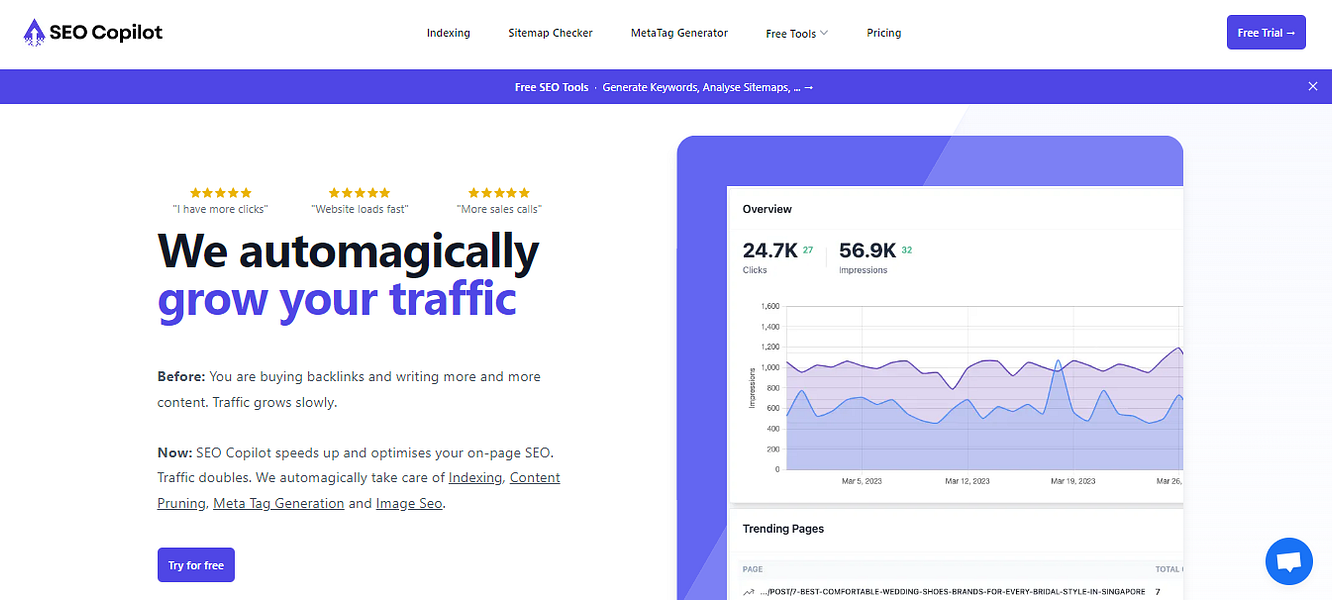Screen dimensions: 1332x600
Task: Click the "Meta Tag Generation" link
Action: coord(278,503)
